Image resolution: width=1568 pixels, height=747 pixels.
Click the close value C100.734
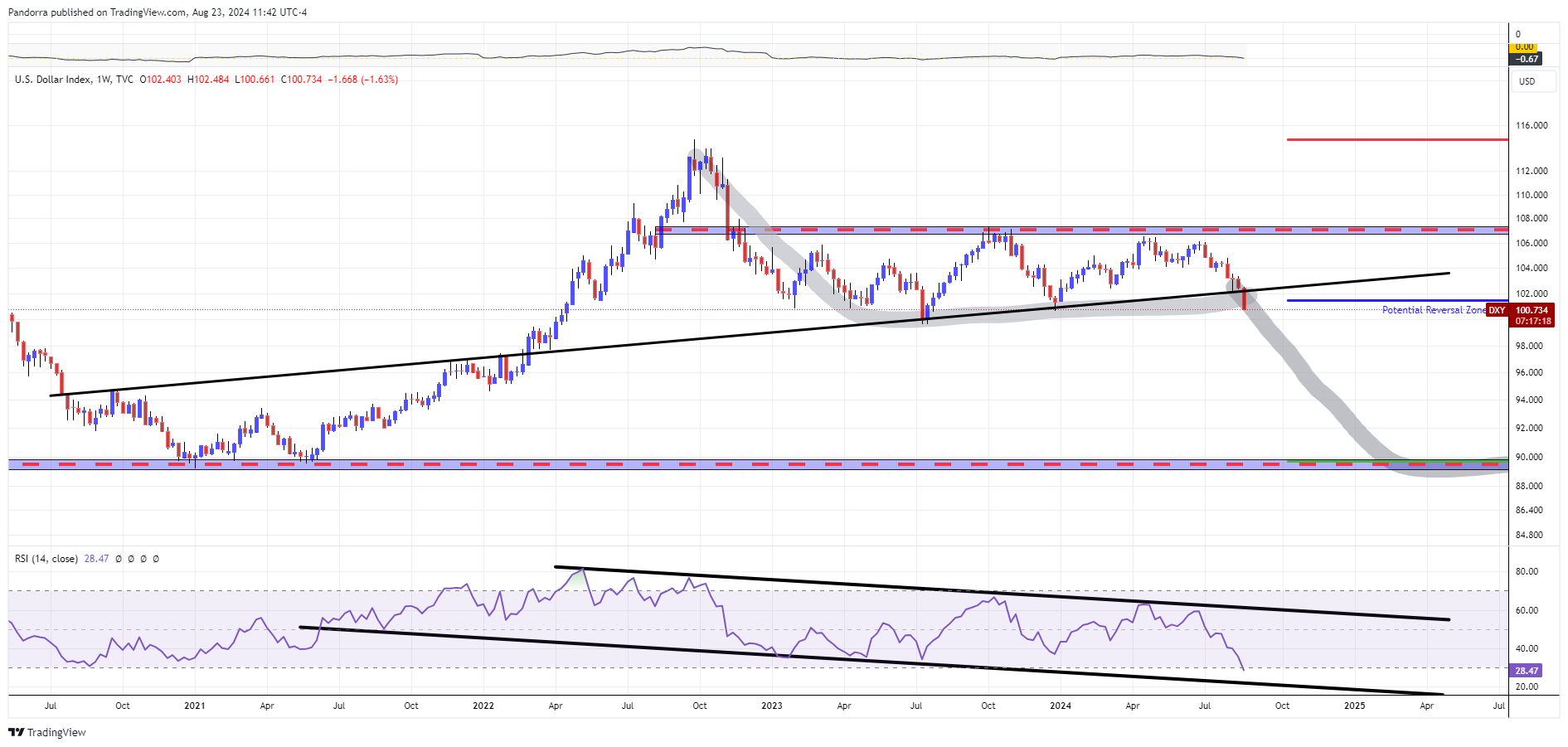coord(301,80)
